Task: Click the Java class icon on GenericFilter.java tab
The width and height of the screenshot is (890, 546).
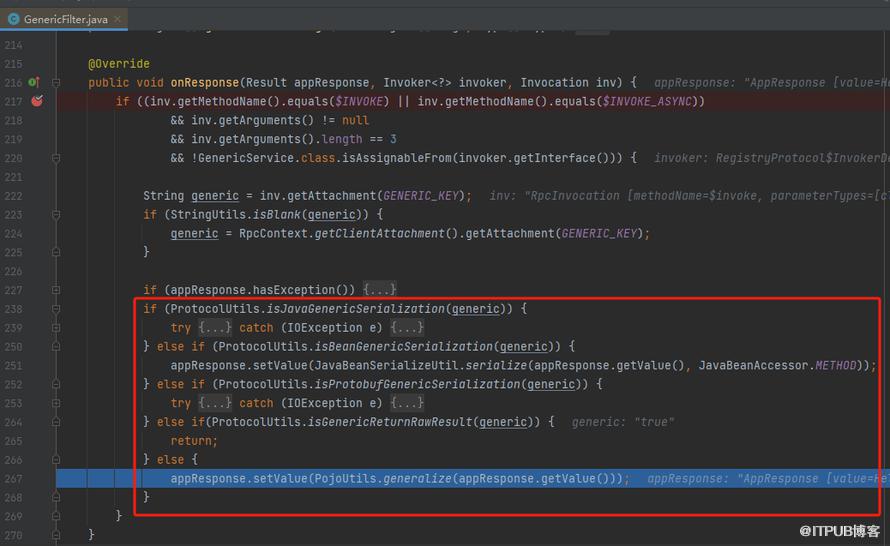Action: (14, 19)
